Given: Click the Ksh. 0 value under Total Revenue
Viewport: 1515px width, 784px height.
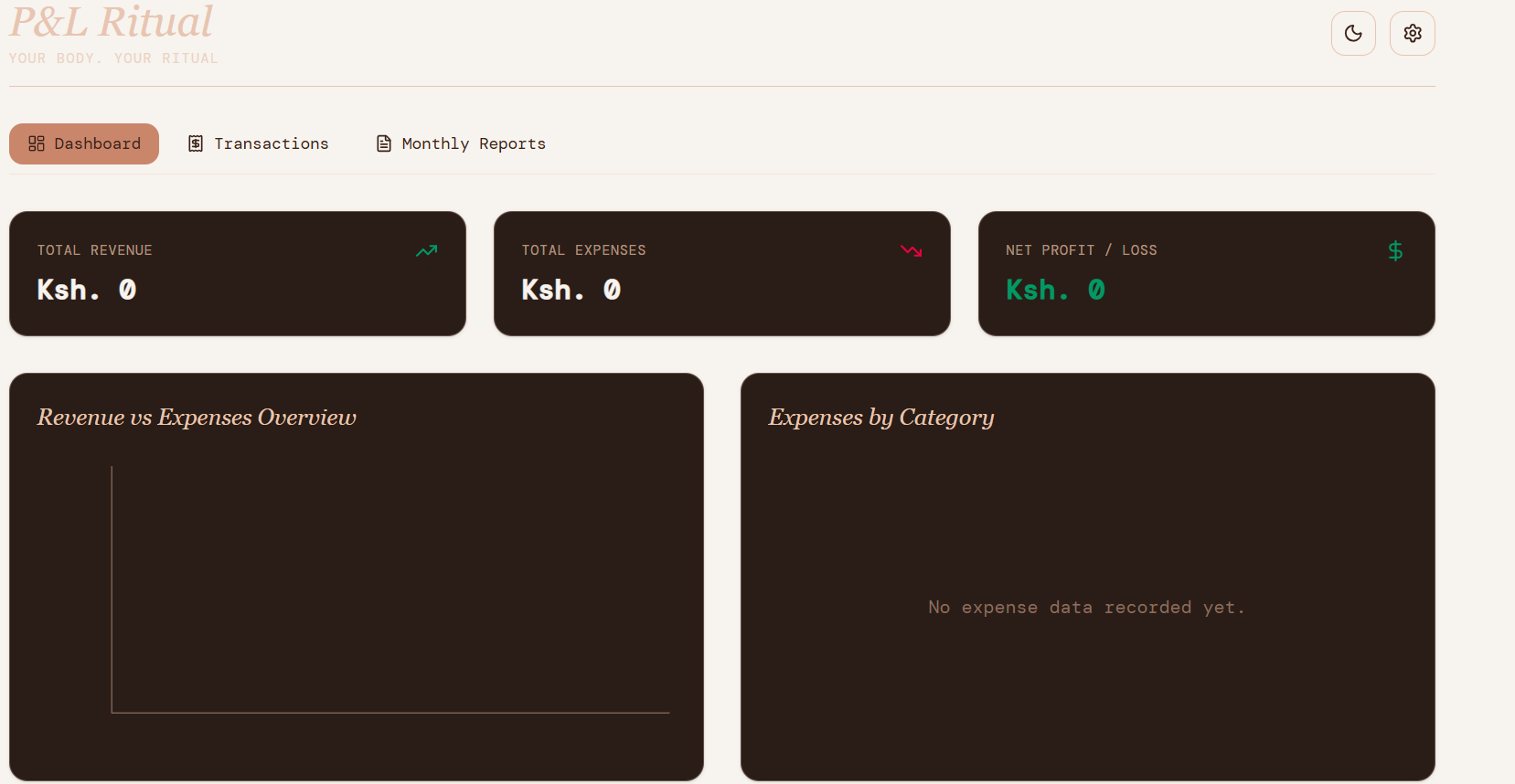Looking at the screenshot, I should click(x=87, y=290).
